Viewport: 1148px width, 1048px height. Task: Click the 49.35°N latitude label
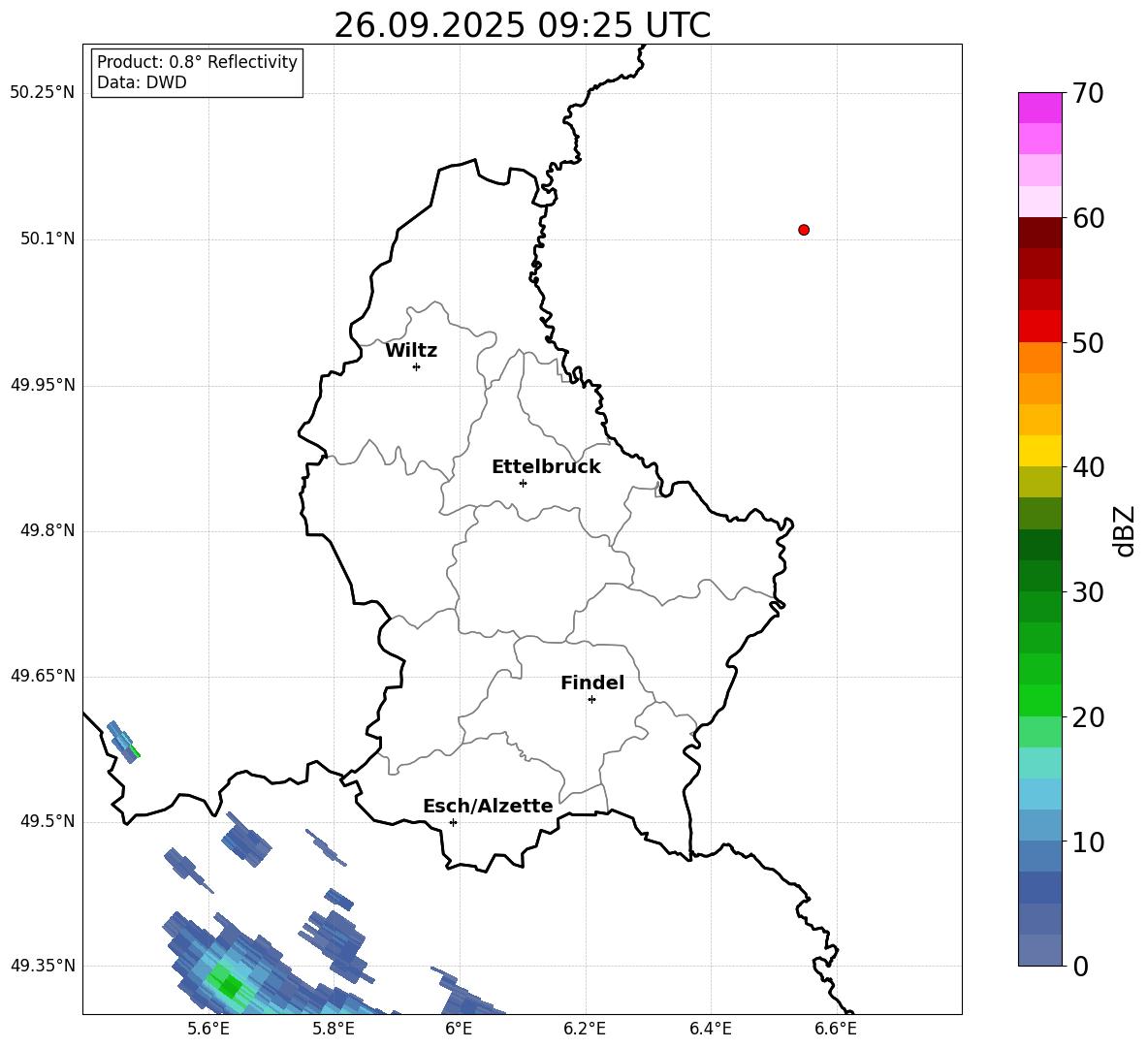(43, 966)
